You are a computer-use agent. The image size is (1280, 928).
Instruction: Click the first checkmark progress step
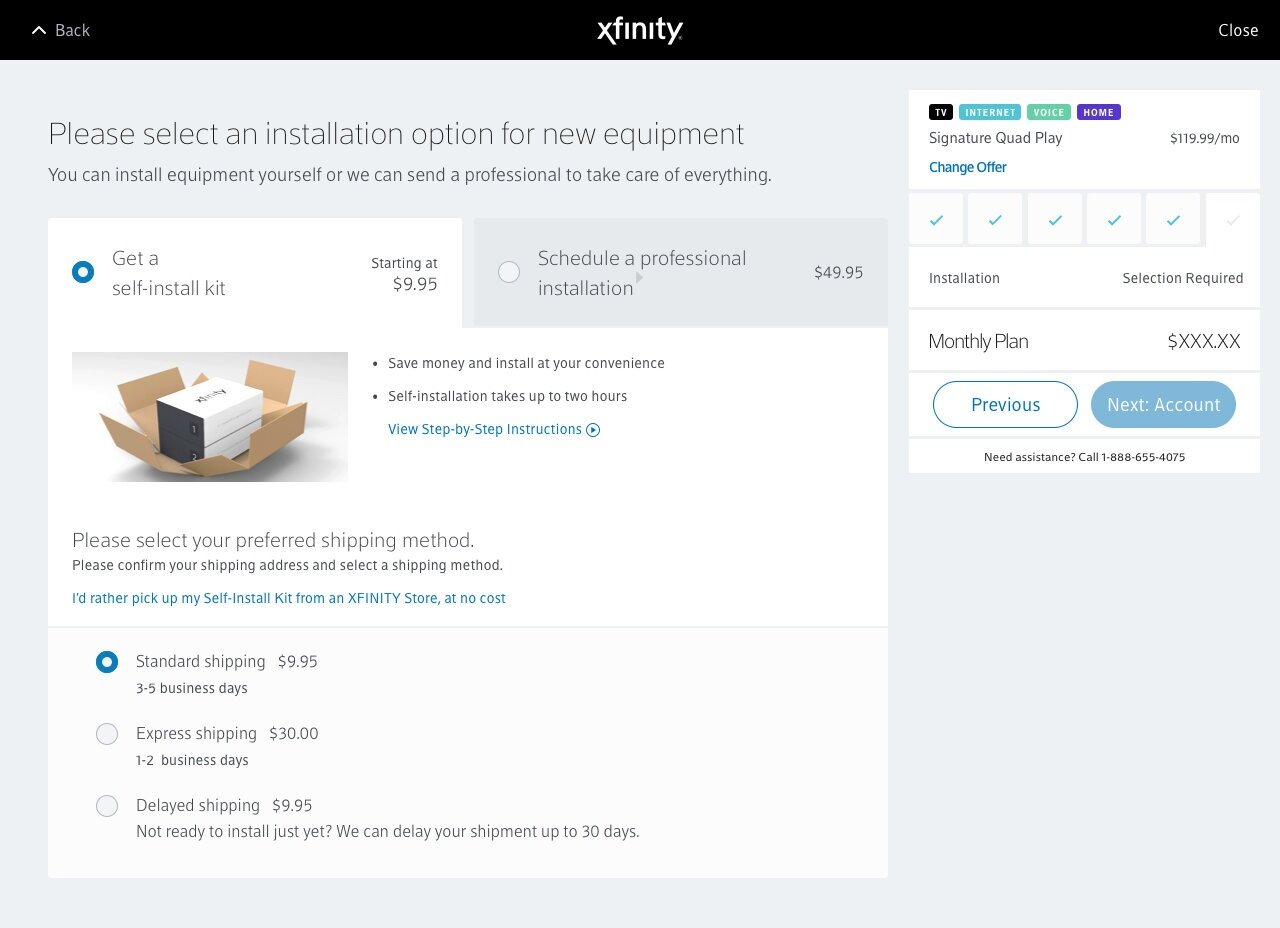pos(936,220)
